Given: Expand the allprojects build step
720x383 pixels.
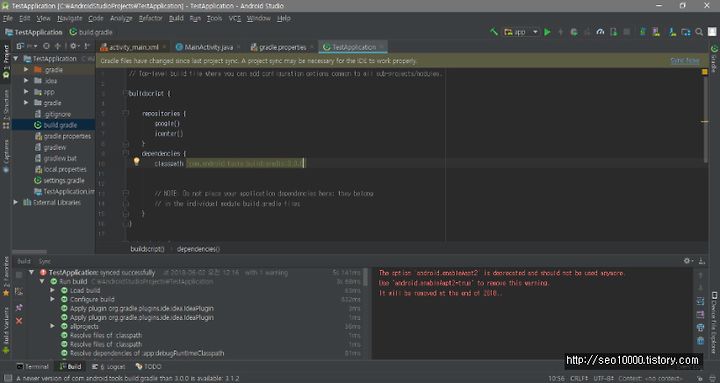Looking at the screenshot, I should pos(52,326).
